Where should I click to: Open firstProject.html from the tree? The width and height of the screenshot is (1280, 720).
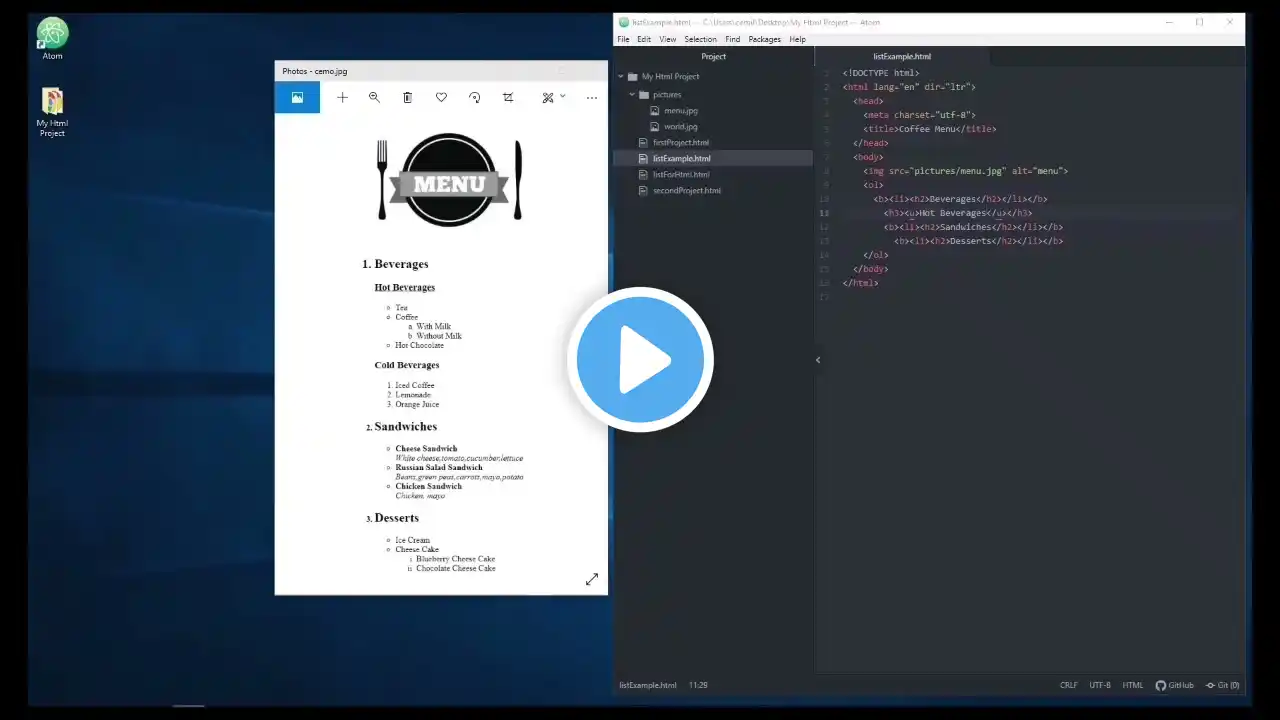click(x=681, y=142)
